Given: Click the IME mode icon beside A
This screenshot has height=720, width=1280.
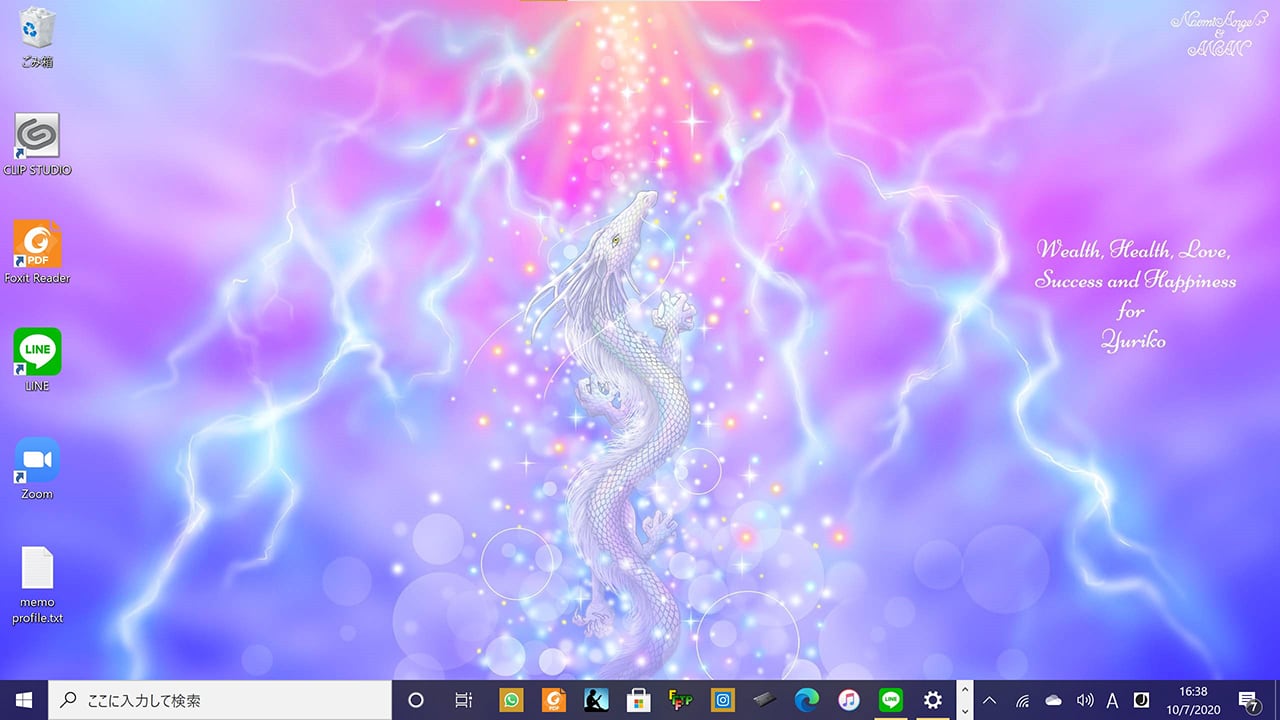Looking at the screenshot, I should click(1141, 700).
